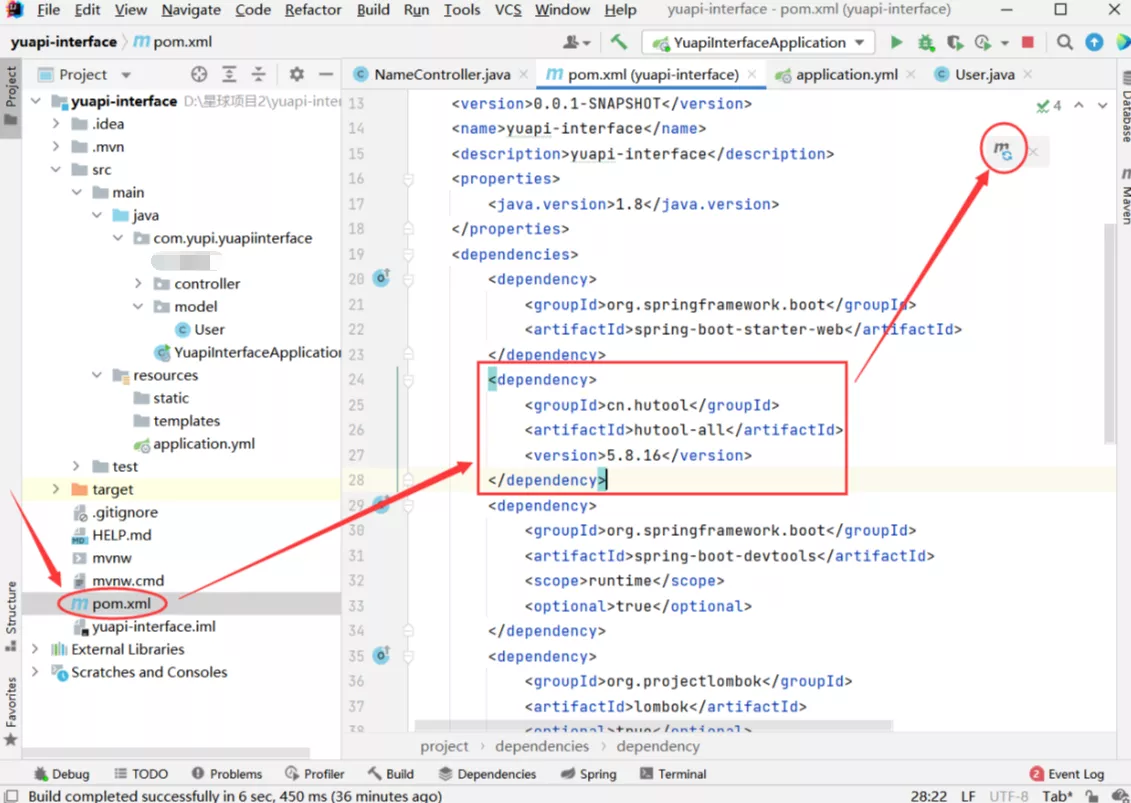
Task: Open the Terminal tool window
Action: (673, 774)
